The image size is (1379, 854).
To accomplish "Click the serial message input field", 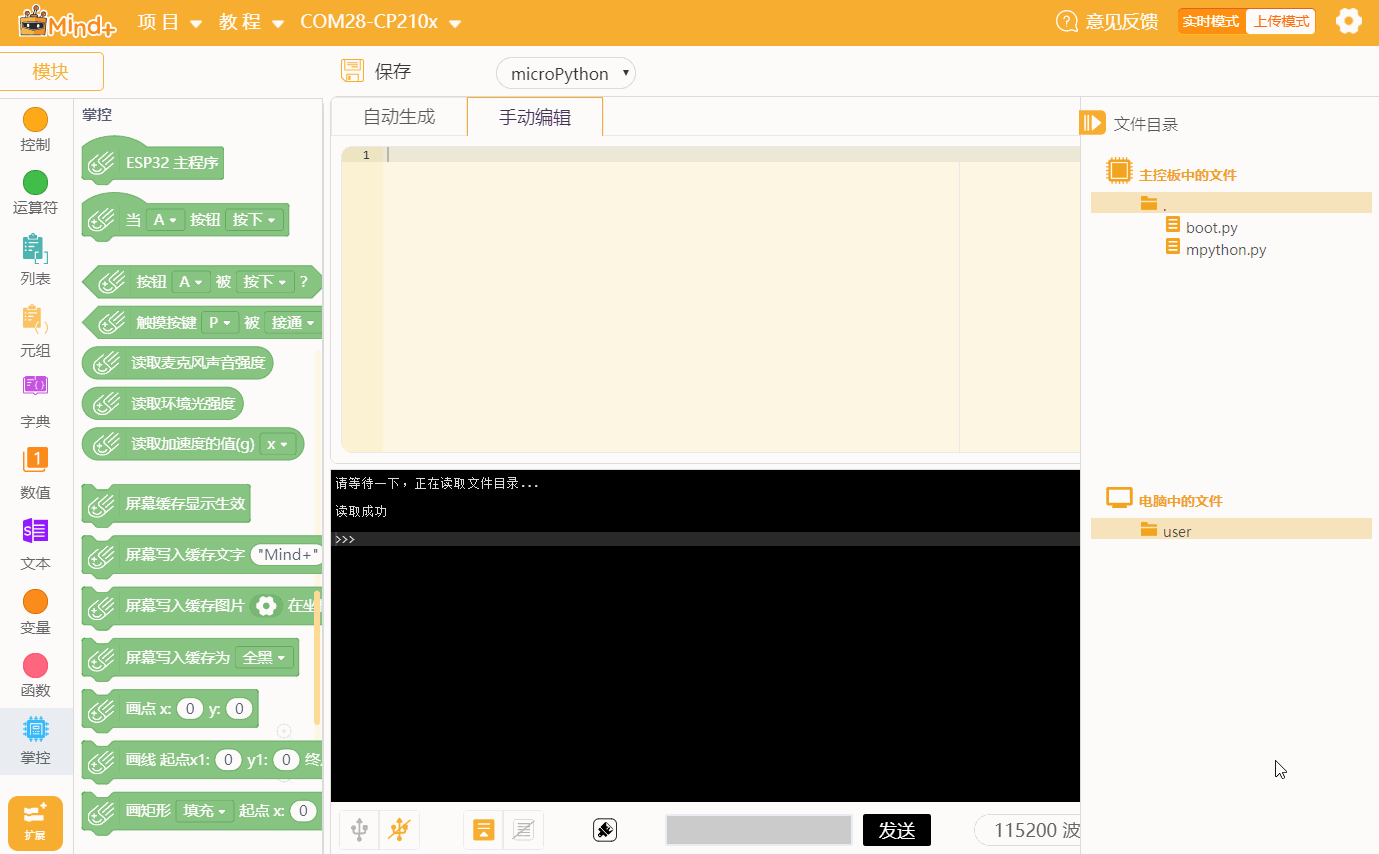I will pos(758,830).
